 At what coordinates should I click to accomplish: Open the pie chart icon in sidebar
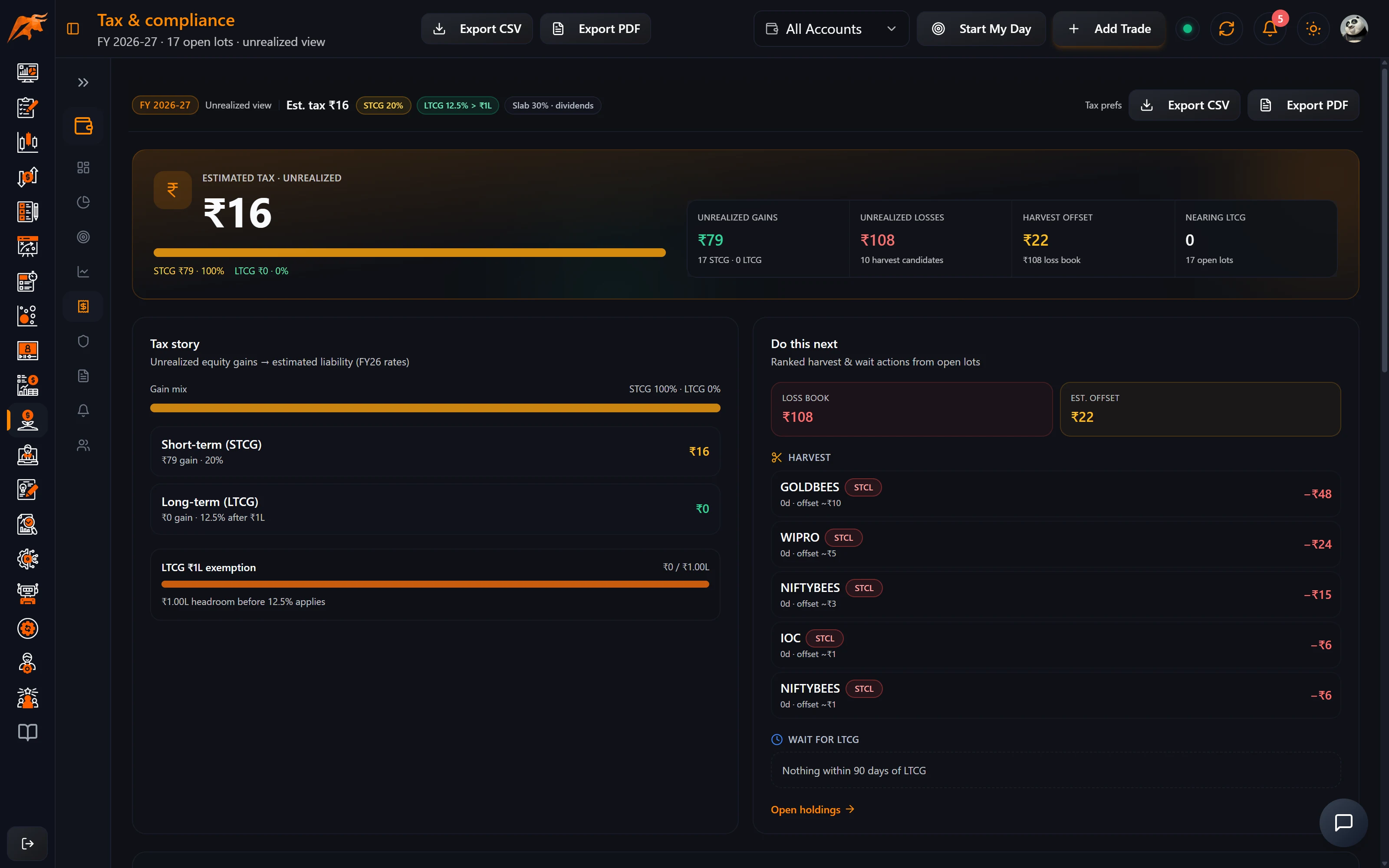[x=83, y=202]
